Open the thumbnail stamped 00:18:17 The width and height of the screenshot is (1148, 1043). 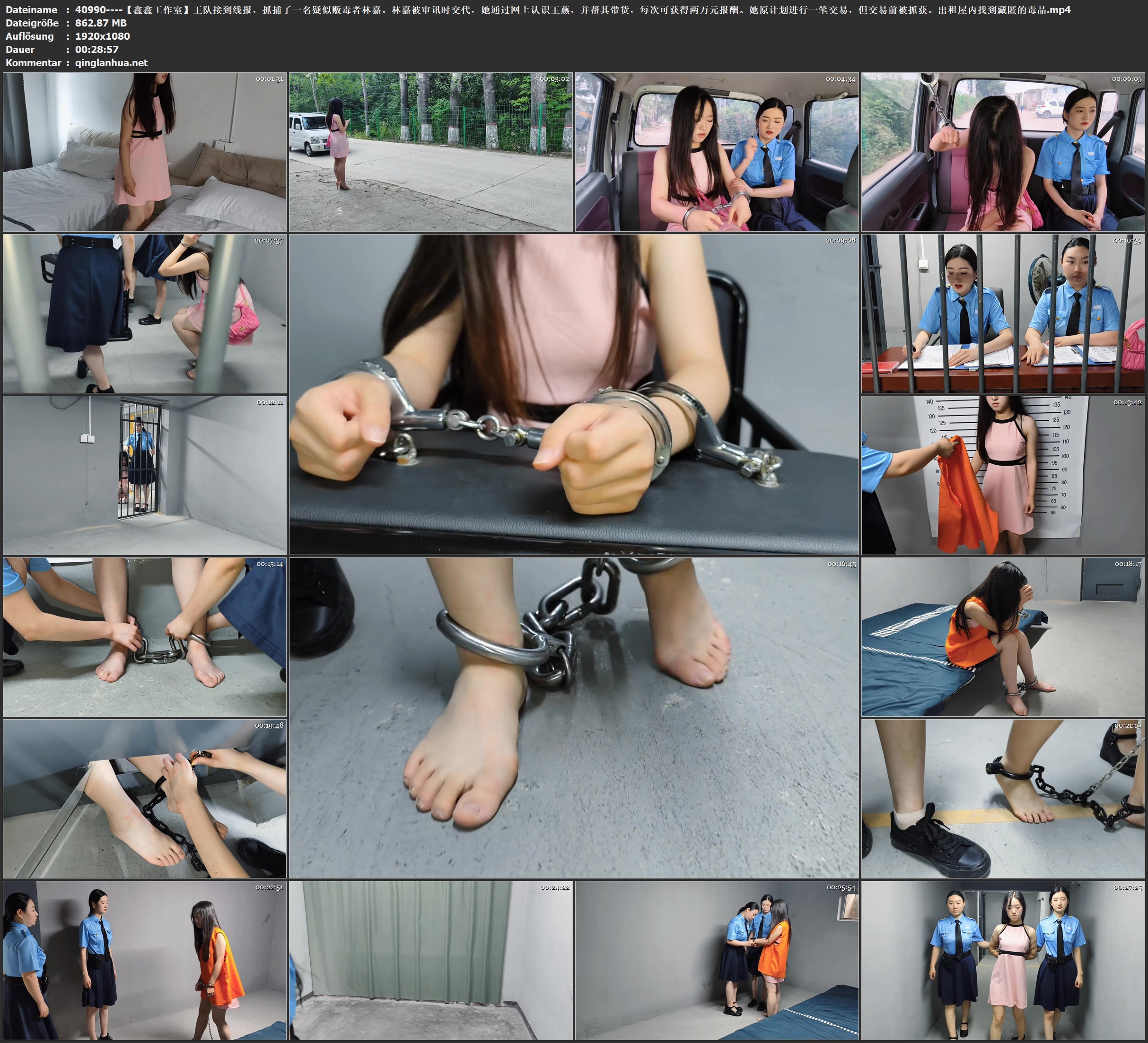1003,637
